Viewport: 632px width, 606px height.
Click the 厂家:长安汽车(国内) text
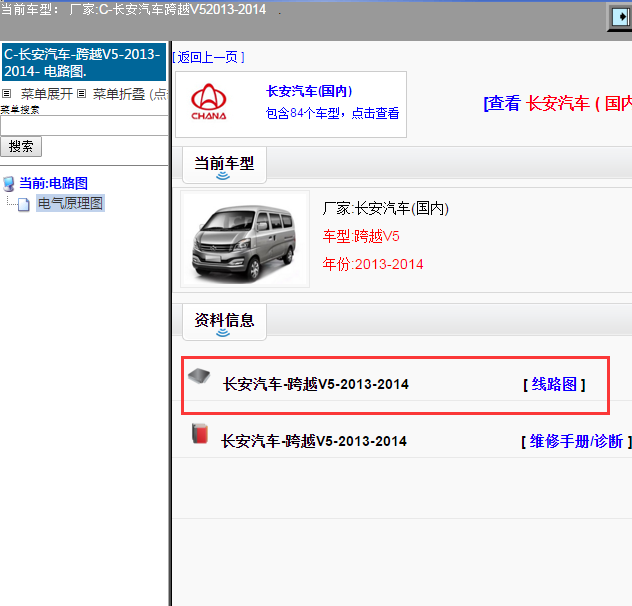click(x=385, y=208)
